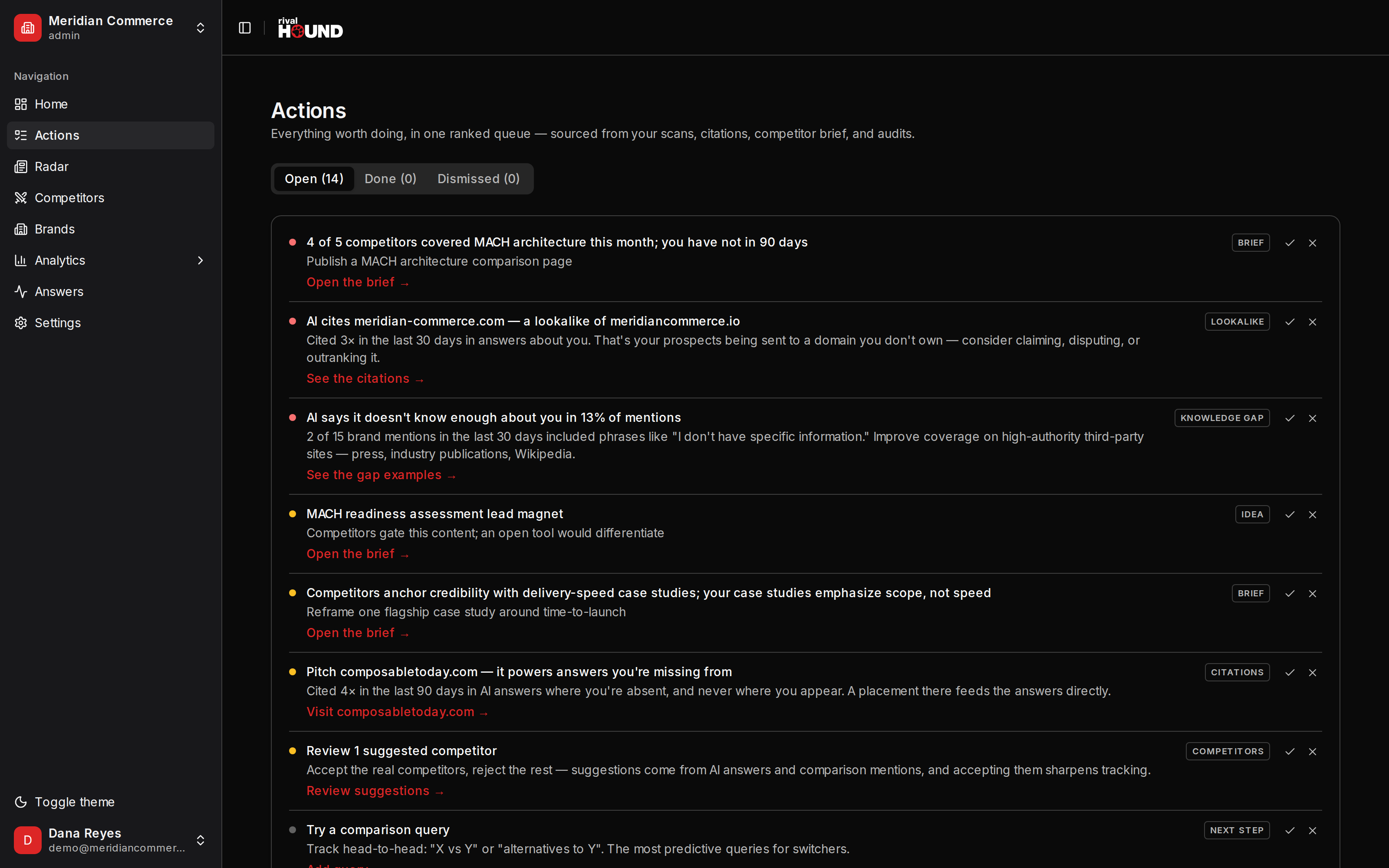Screen dimensions: 1389x868
Task: Mark the composabletoday.com pitch as done
Action: 1290,673
